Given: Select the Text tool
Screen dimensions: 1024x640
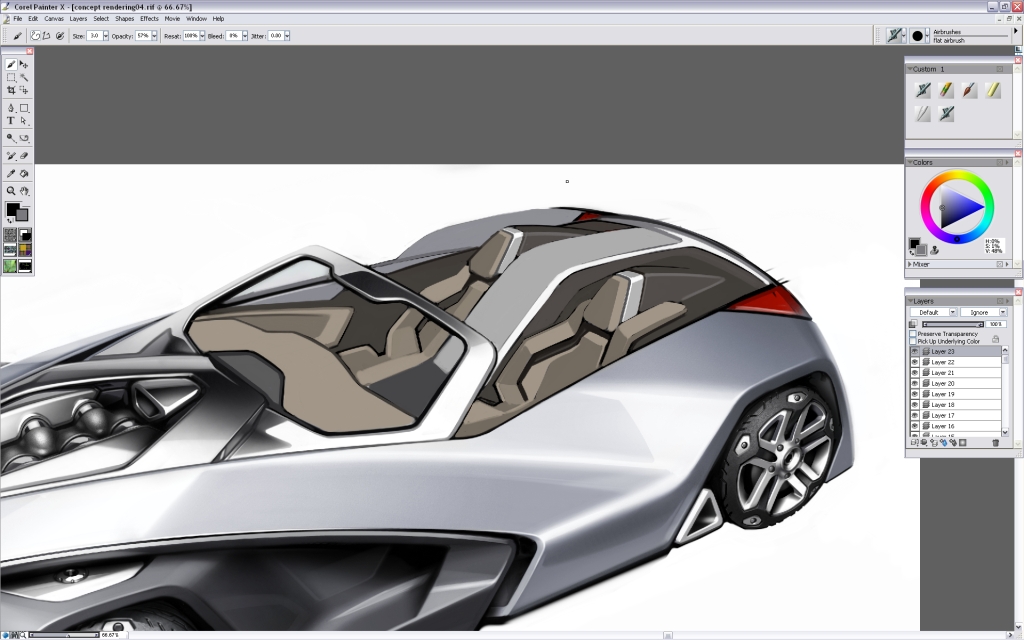Looking at the screenshot, I should (x=11, y=120).
